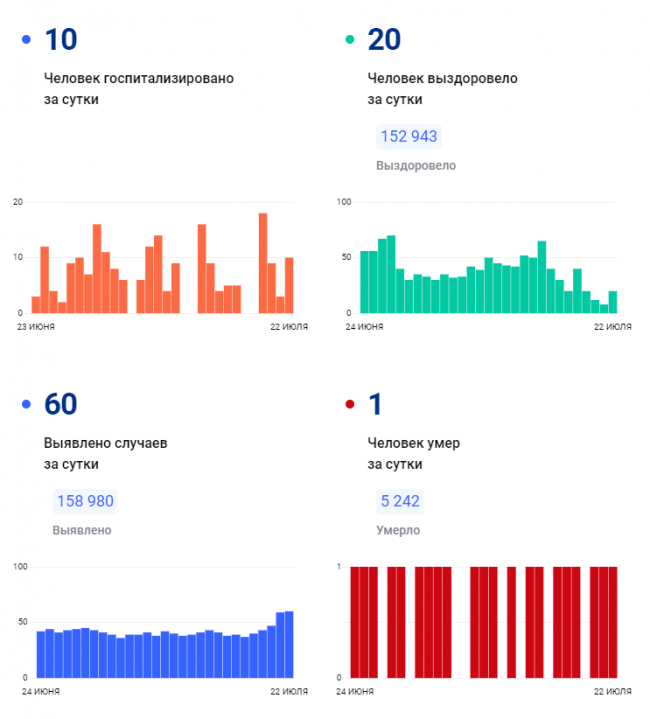Click the 'Выздоровело' caption under 152 943
The height and width of the screenshot is (719, 650).
coord(415,165)
